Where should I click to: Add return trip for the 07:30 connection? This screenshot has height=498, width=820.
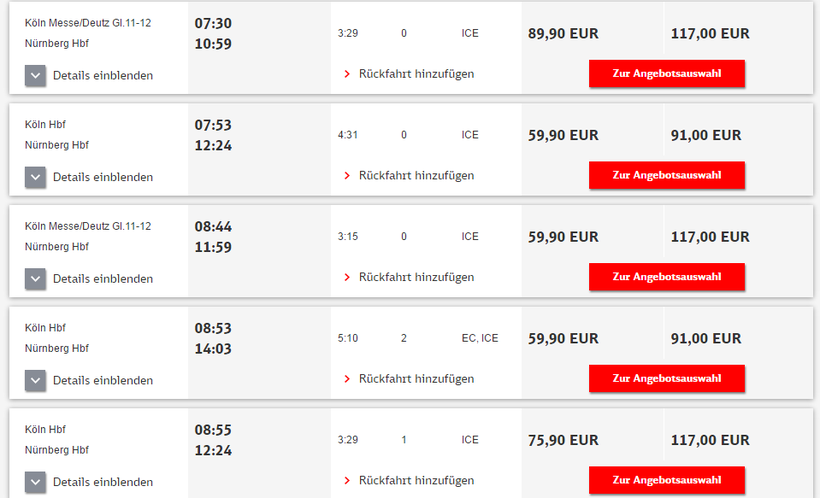tap(416, 74)
